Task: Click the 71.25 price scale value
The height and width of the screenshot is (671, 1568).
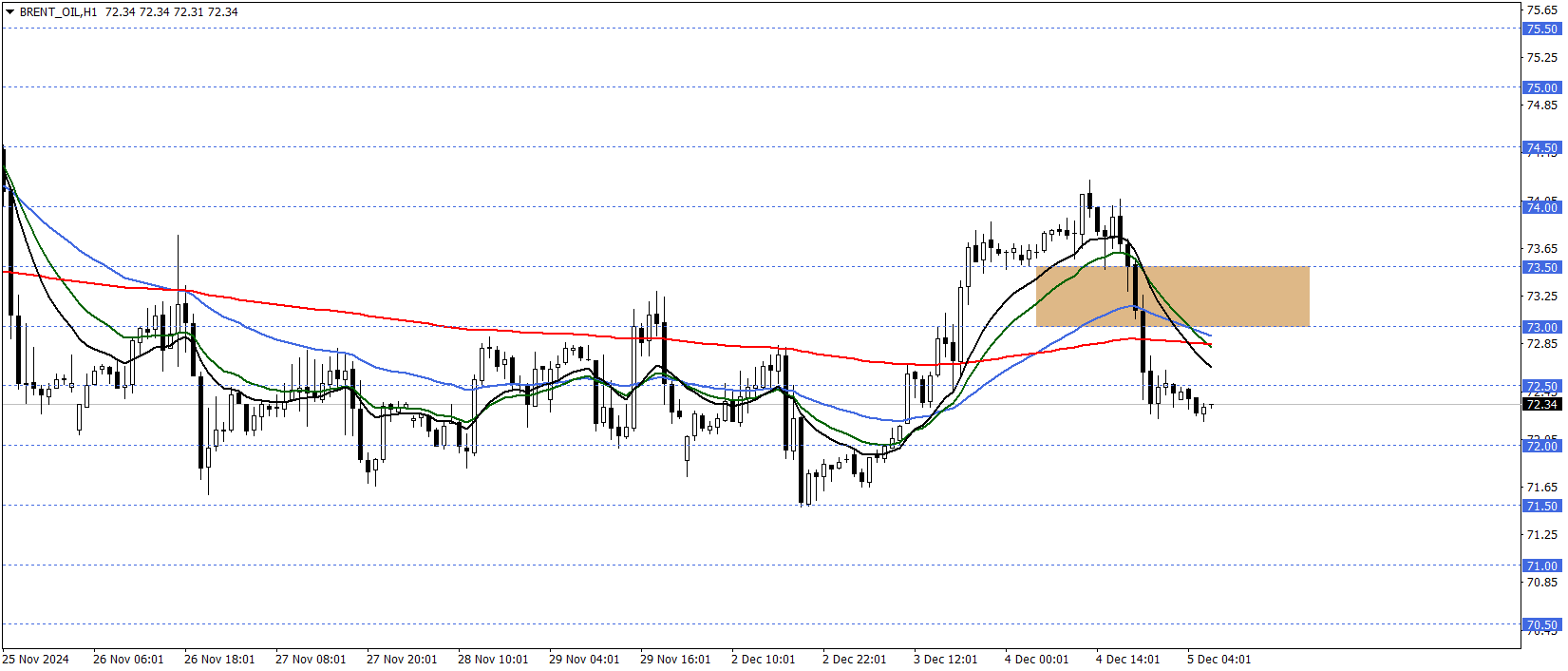Action: (1541, 535)
